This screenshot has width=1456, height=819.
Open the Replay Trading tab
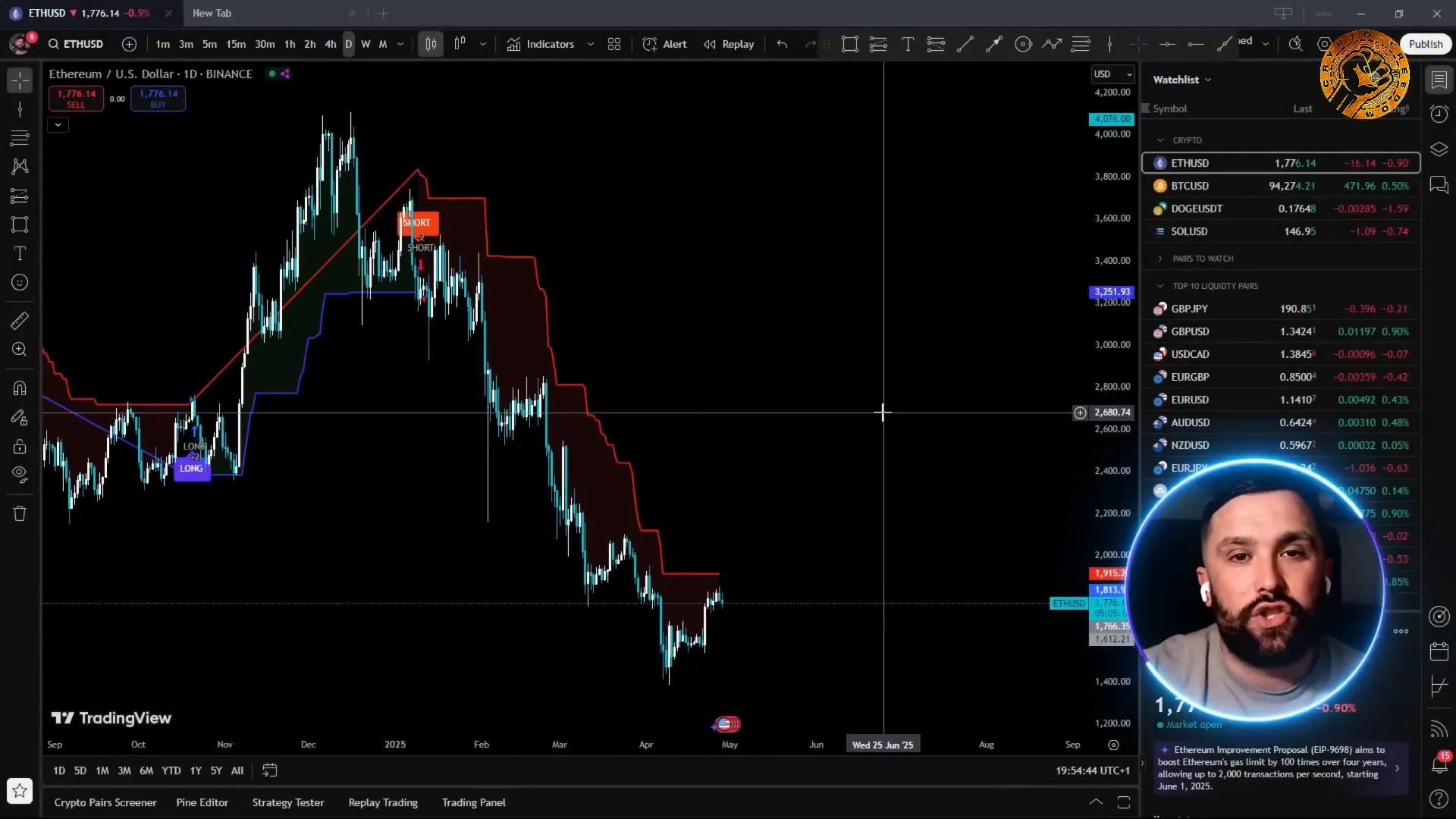pos(383,802)
